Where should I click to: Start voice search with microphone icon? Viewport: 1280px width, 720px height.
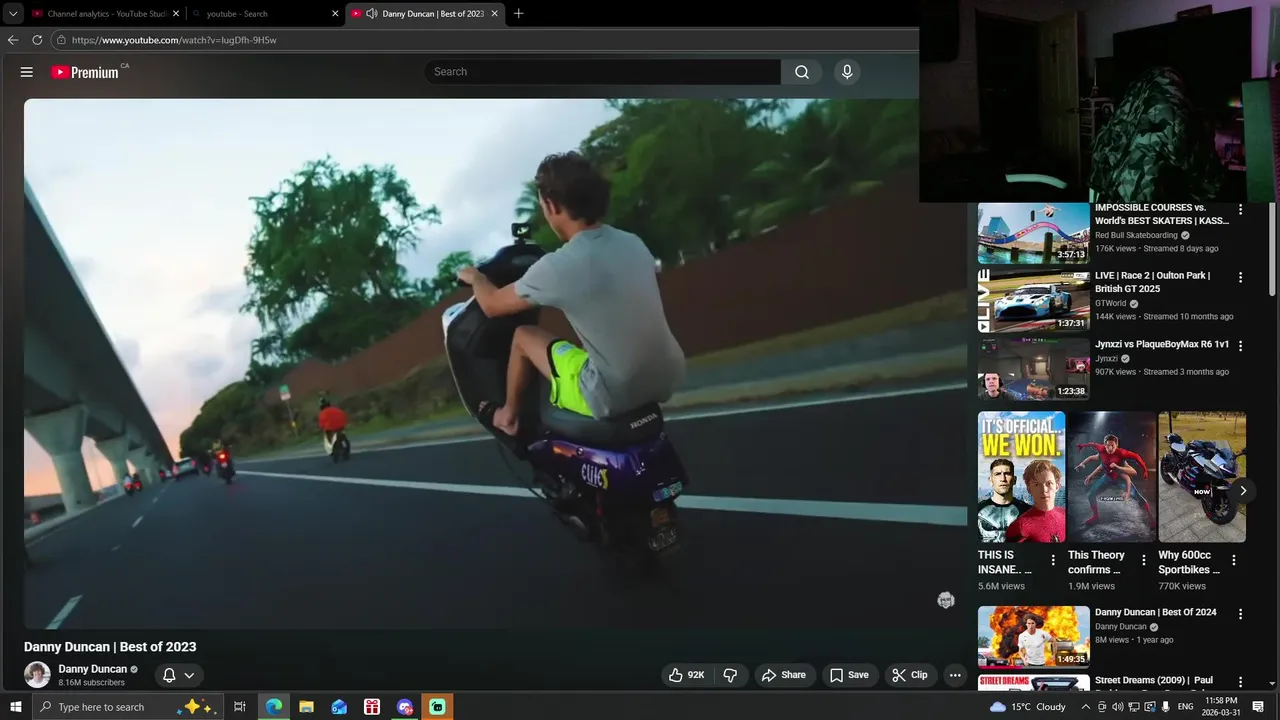(x=847, y=72)
